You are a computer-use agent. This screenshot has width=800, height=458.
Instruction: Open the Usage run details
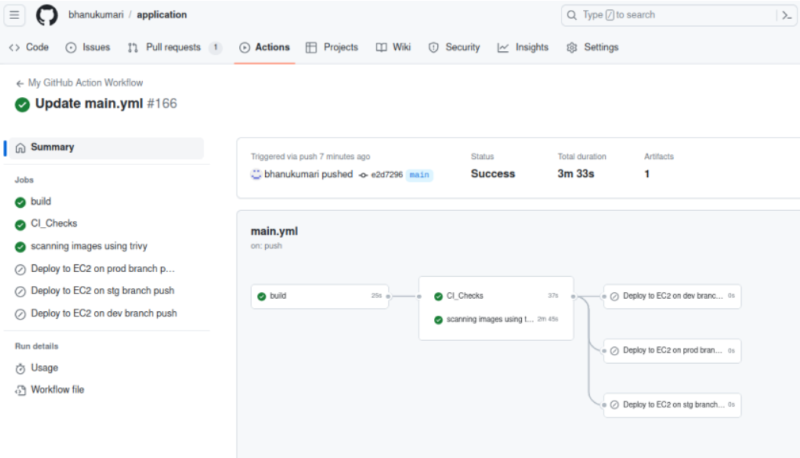click(x=44, y=368)
